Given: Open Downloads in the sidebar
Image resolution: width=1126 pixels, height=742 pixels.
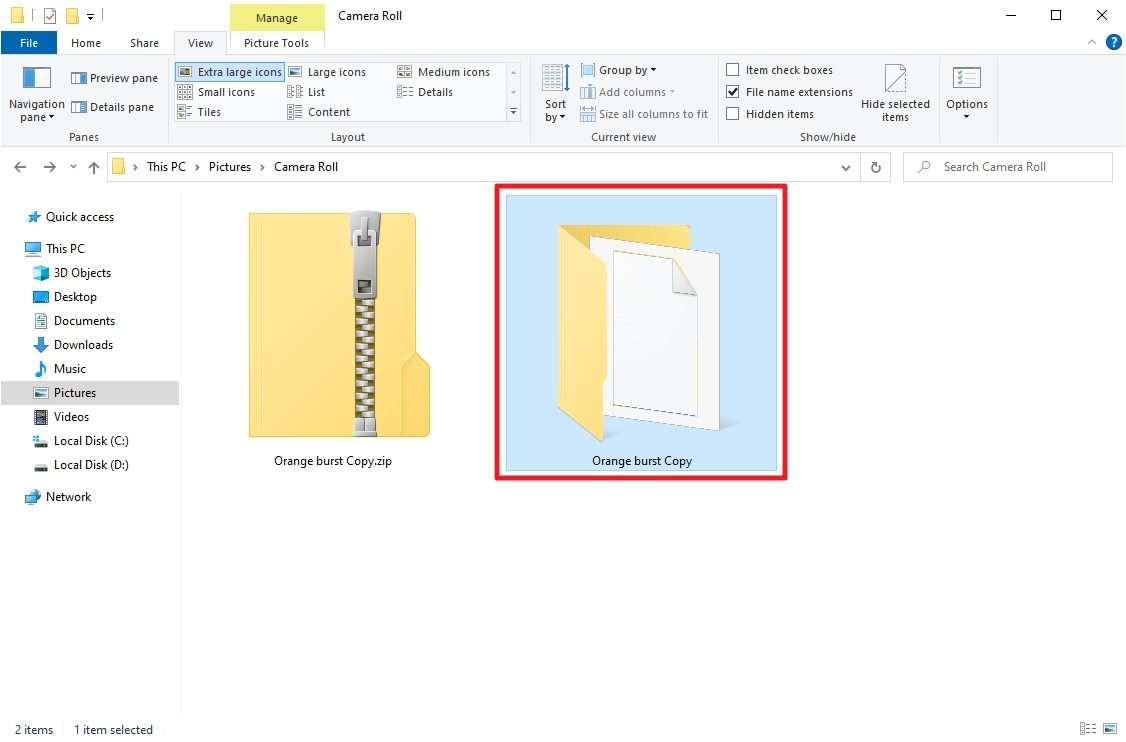Looking at the screenshot, I should [x=73, y=345].
